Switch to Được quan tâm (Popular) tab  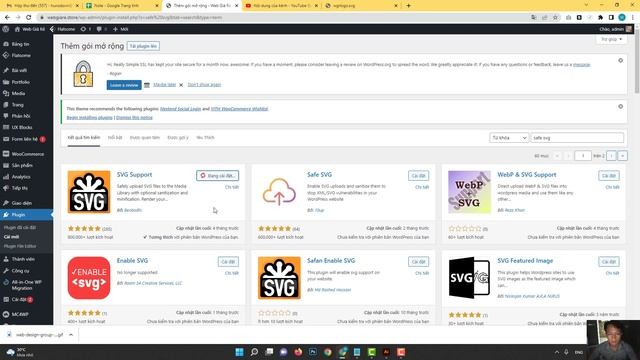click(x=144, y=138)
